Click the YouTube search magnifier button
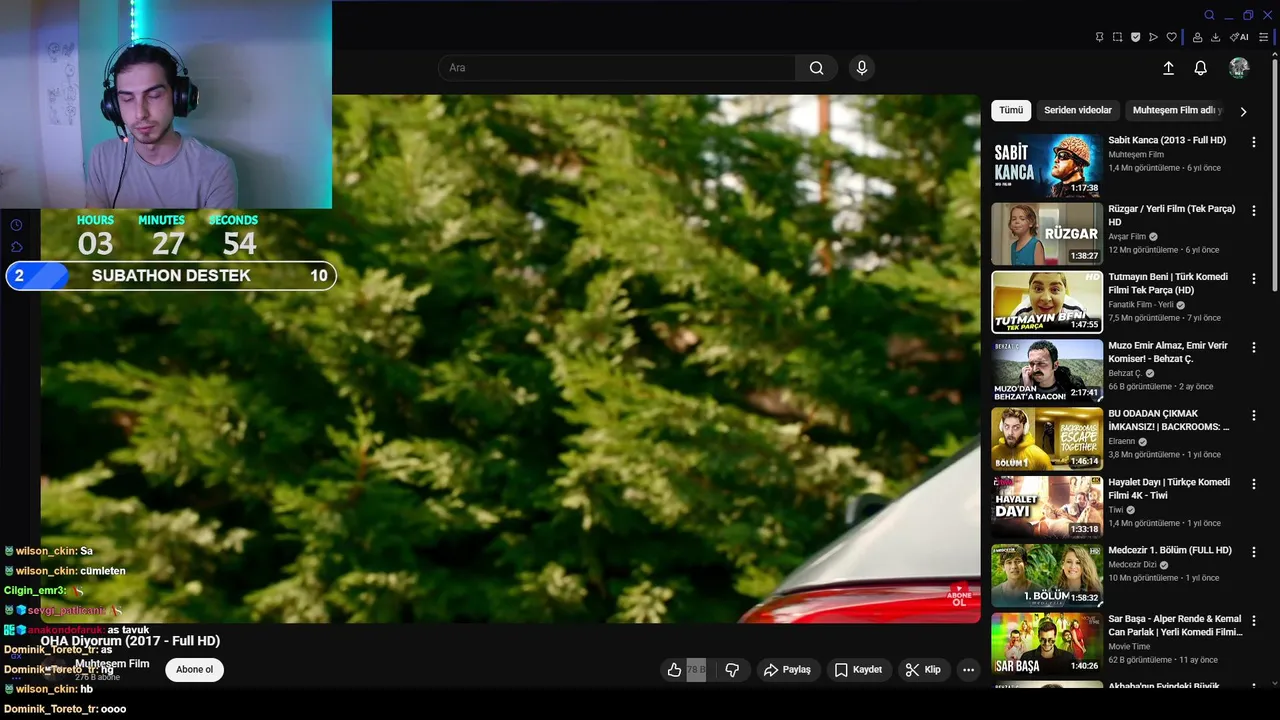The image size is (1280, 720). 817,68
